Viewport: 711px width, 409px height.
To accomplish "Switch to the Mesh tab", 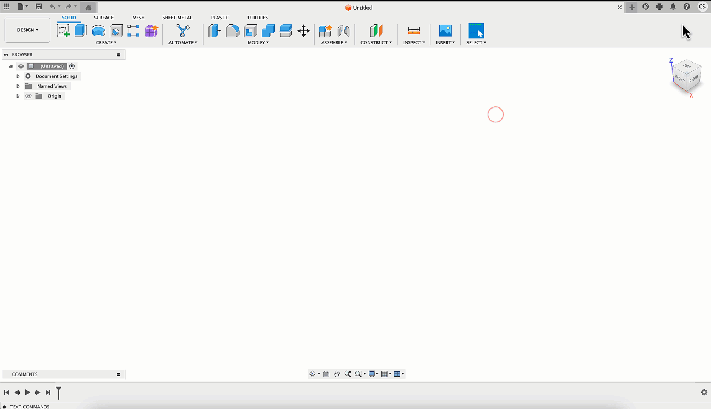I will (138, 17).
